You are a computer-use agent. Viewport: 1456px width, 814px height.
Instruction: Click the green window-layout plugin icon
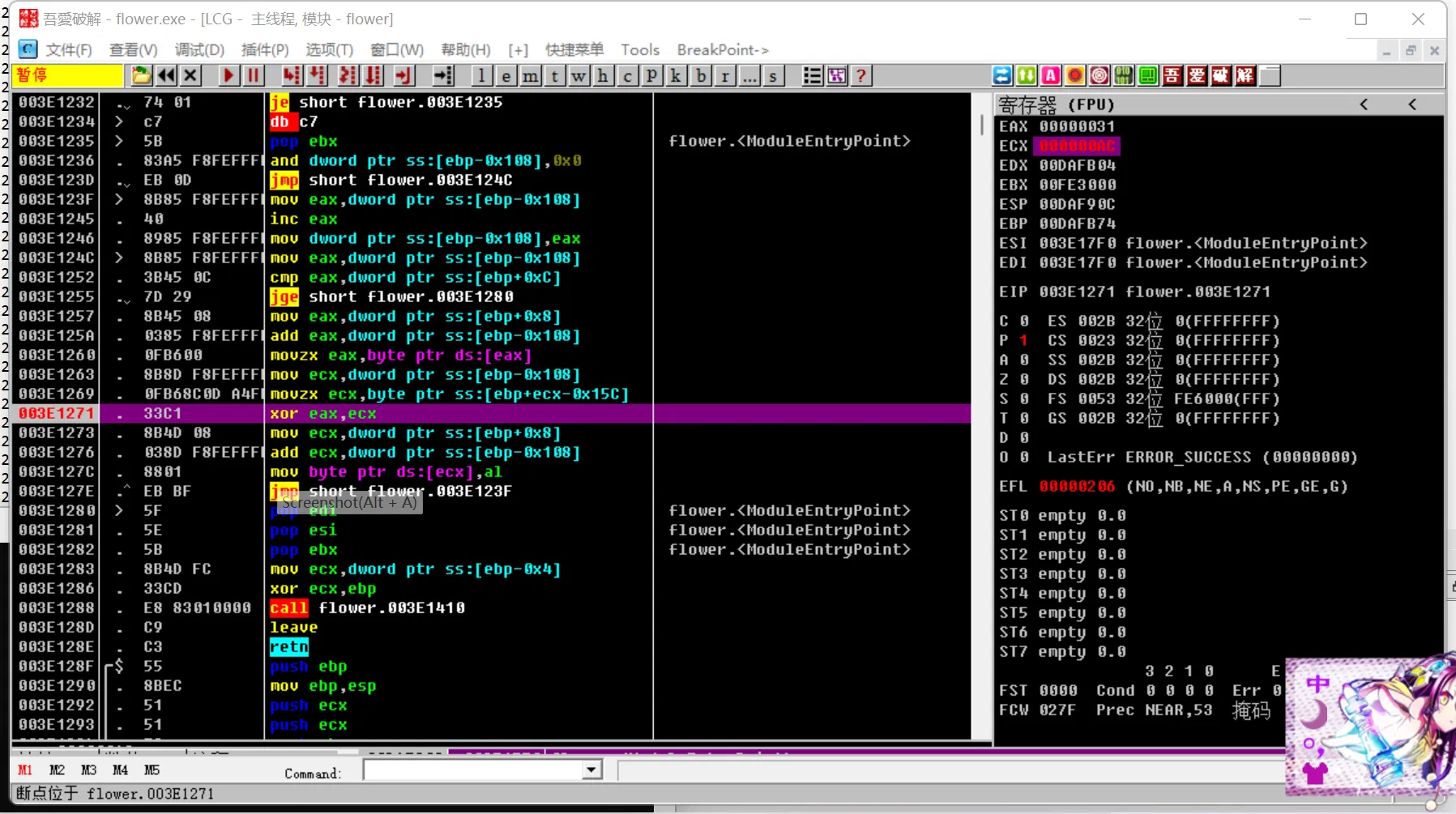[x=1148, y=75]
